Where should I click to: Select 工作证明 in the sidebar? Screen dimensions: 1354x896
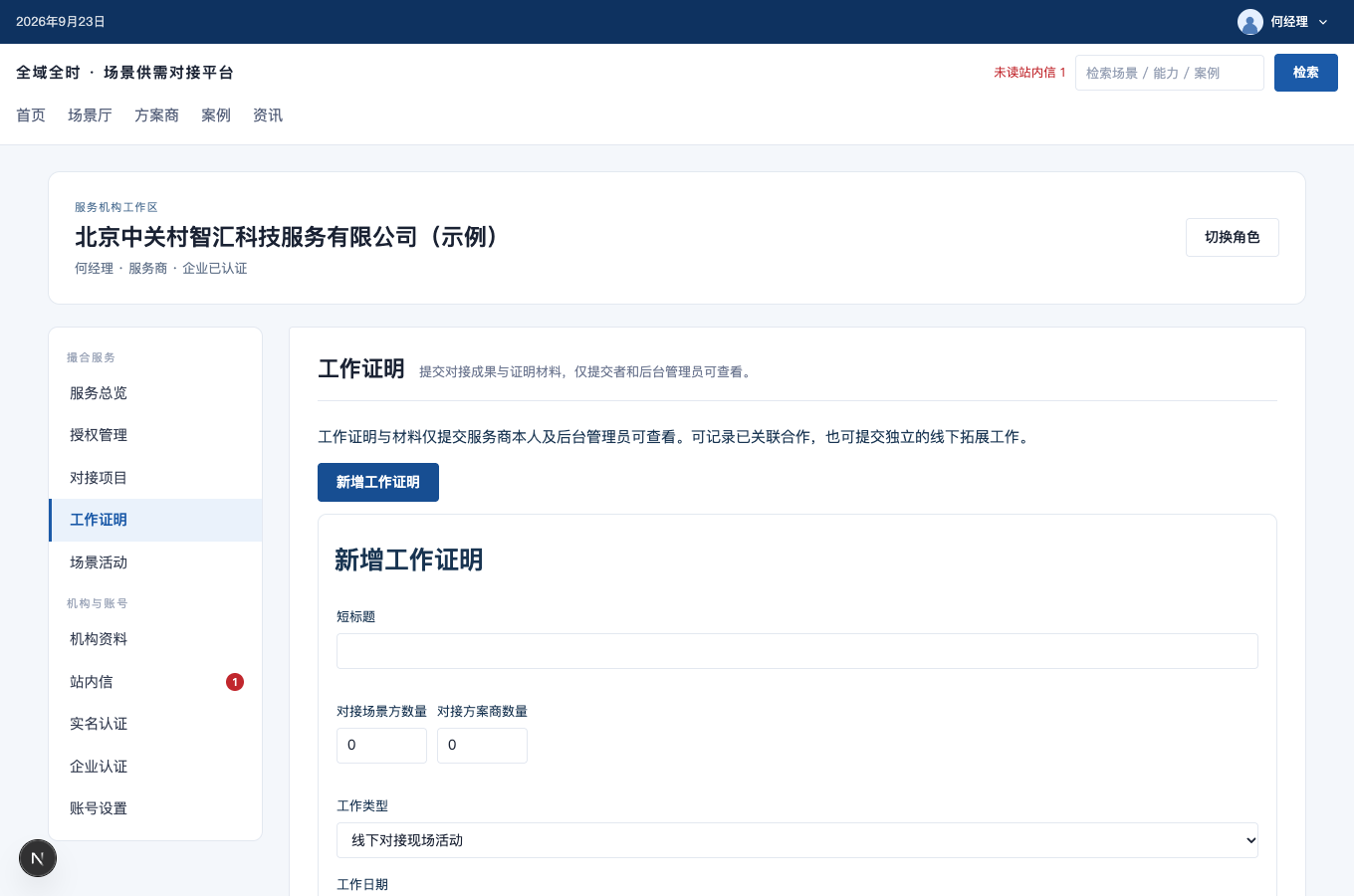point(156,520)
